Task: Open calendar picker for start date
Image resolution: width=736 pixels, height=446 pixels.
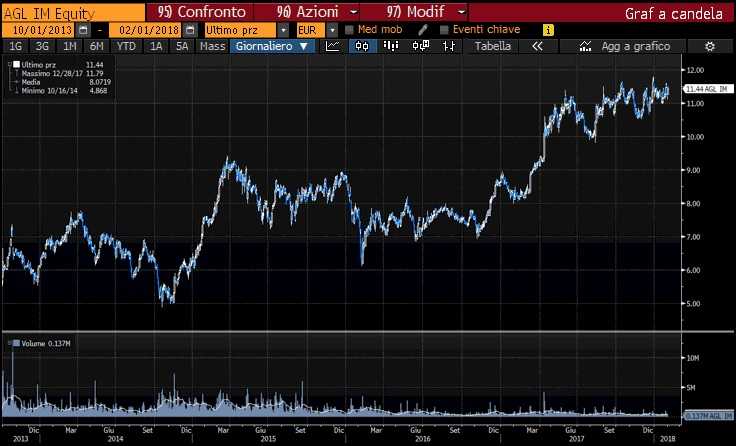Action: [83, 30]
